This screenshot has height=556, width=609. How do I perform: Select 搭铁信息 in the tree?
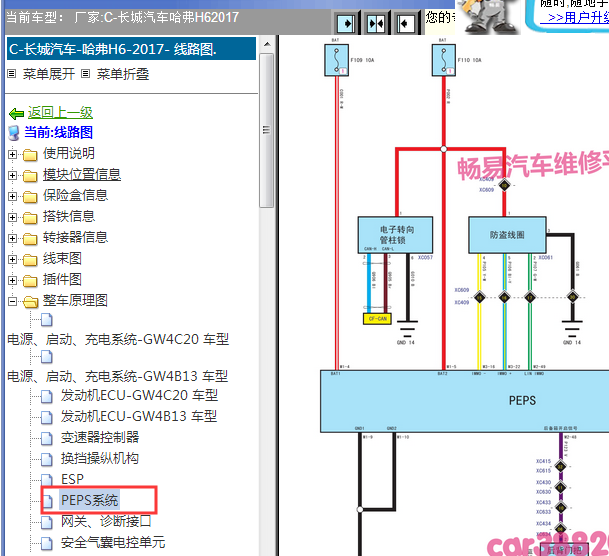(69, 216)
